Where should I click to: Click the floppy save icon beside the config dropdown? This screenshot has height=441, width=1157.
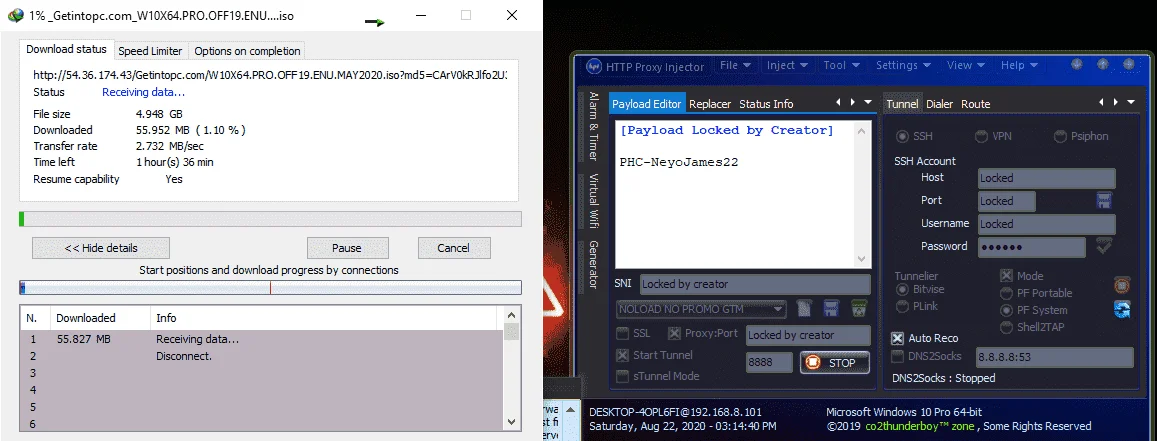pyautogui.click(x=831, y=308)
